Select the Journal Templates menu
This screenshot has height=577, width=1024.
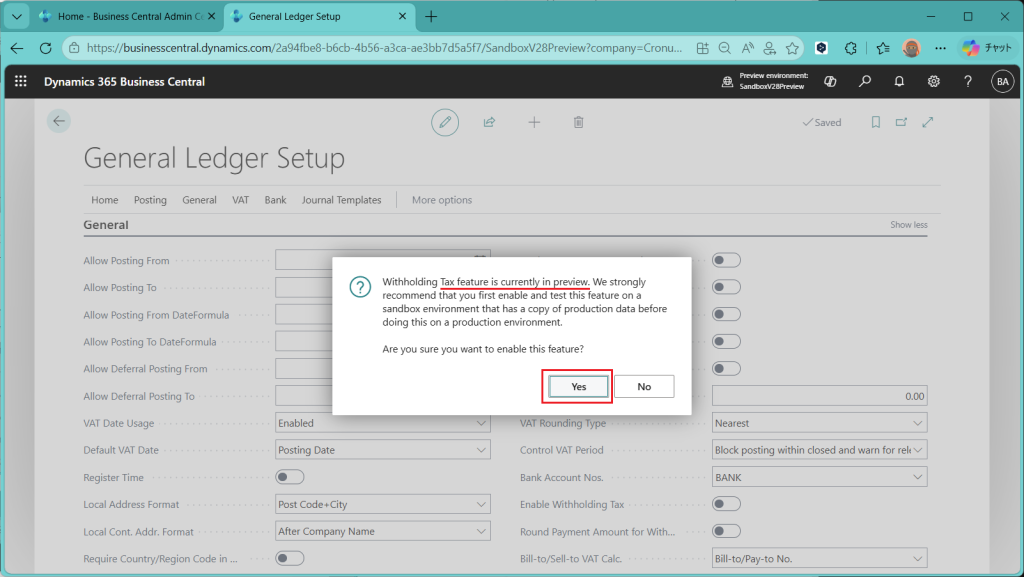[x=341, y=200]
